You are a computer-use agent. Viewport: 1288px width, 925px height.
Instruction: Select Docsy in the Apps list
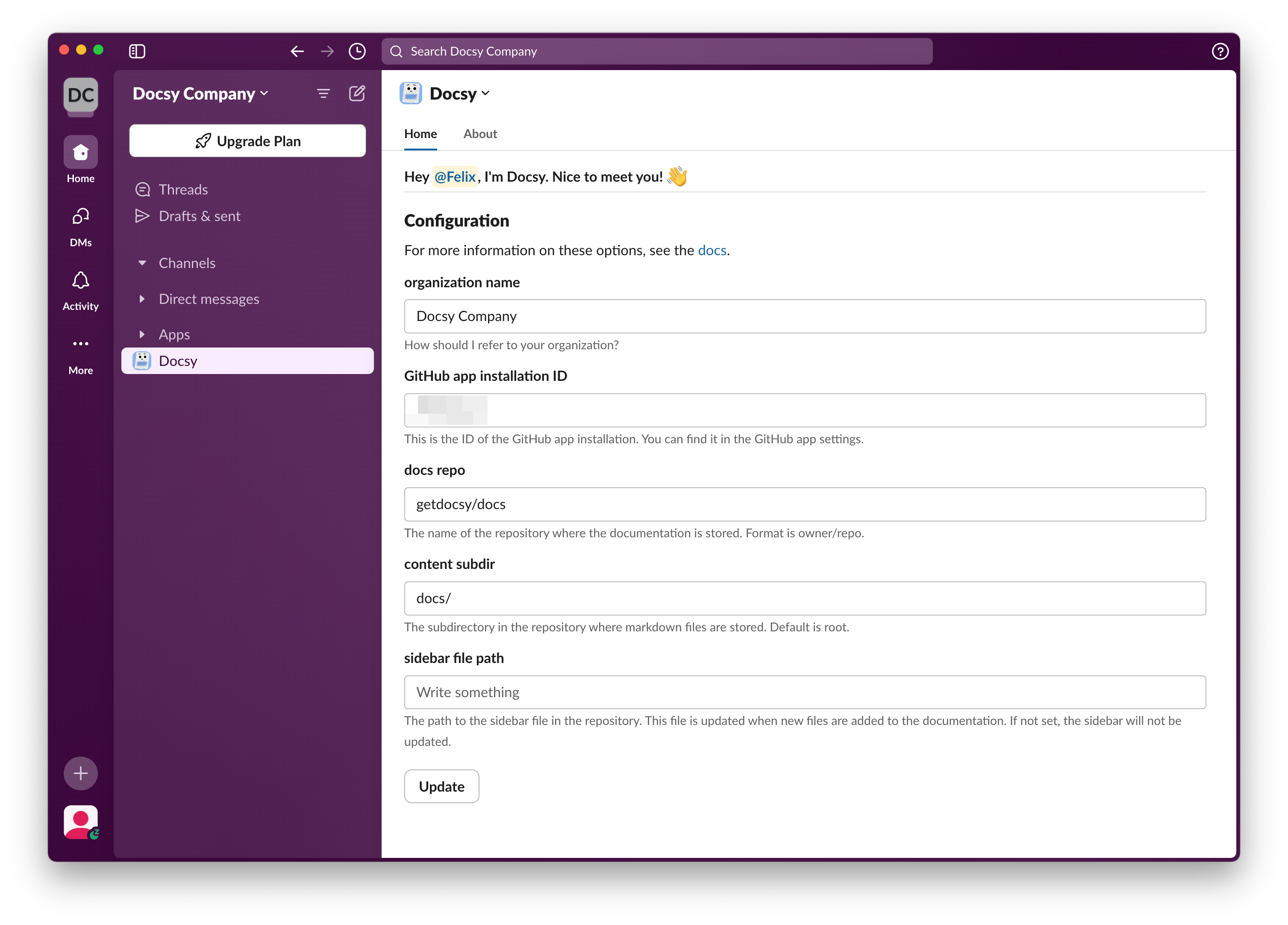[x=247, y=361]
